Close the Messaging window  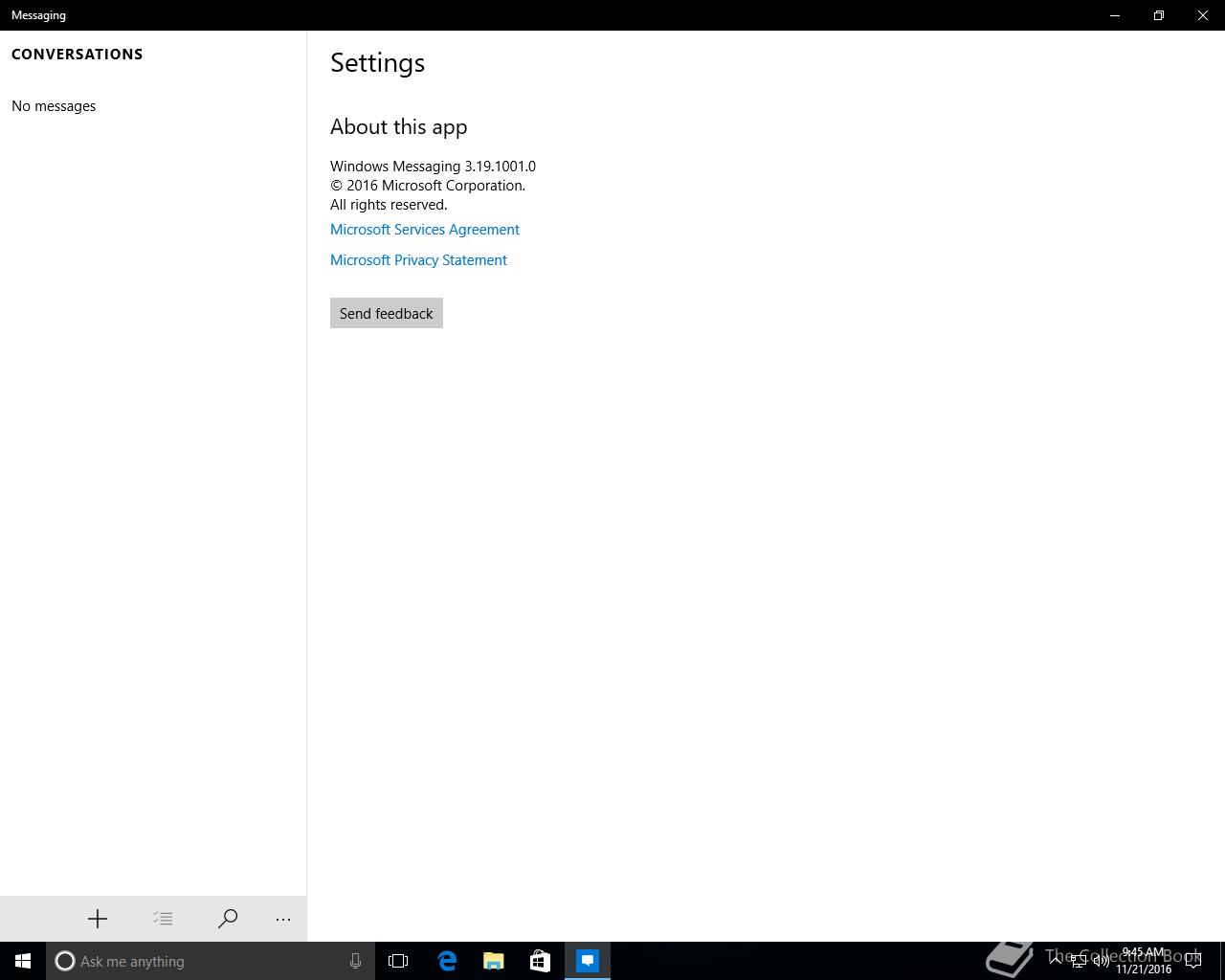click(x=1203, y=15)
